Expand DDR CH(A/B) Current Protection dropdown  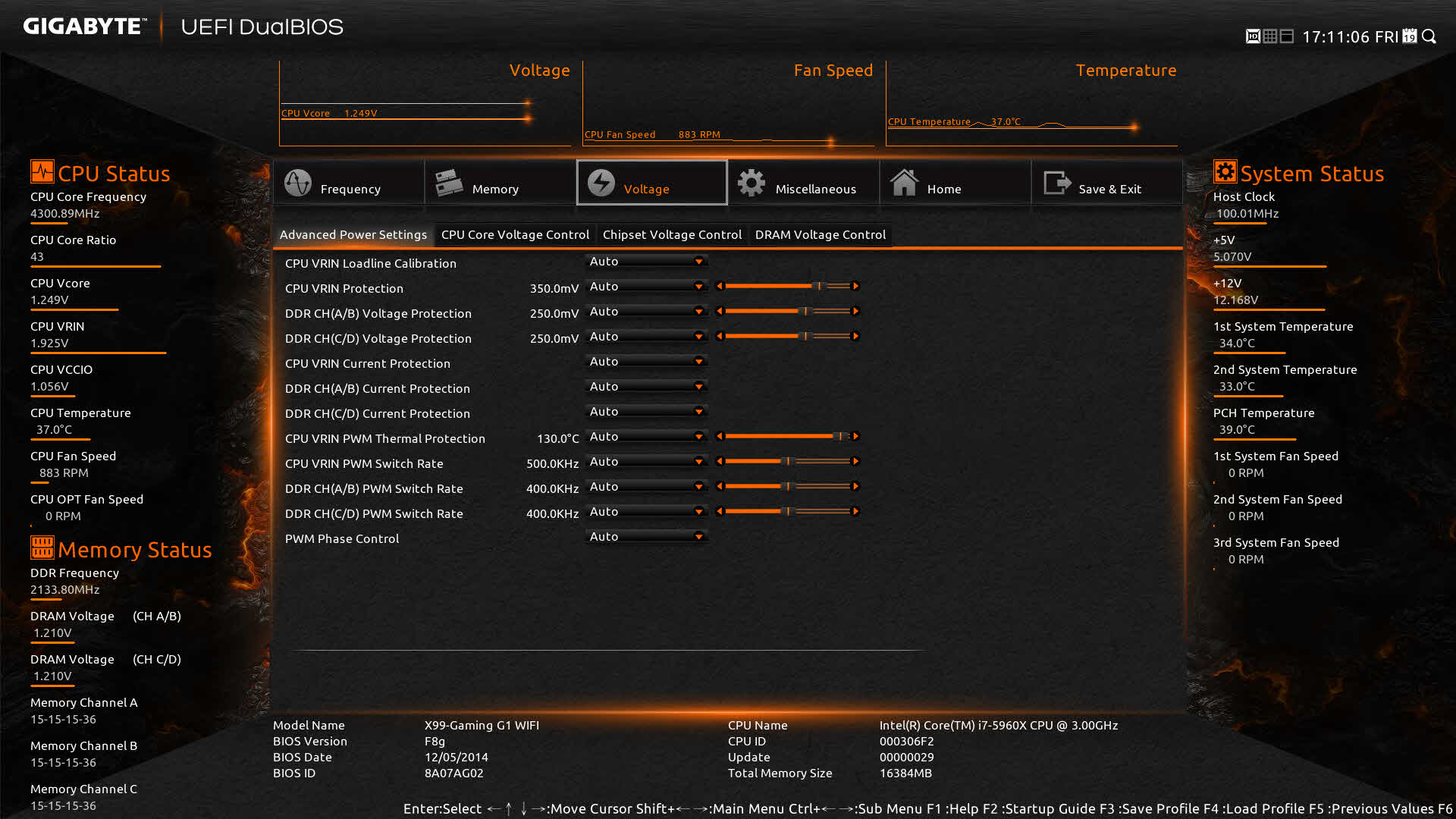click(x=647, y=387)
